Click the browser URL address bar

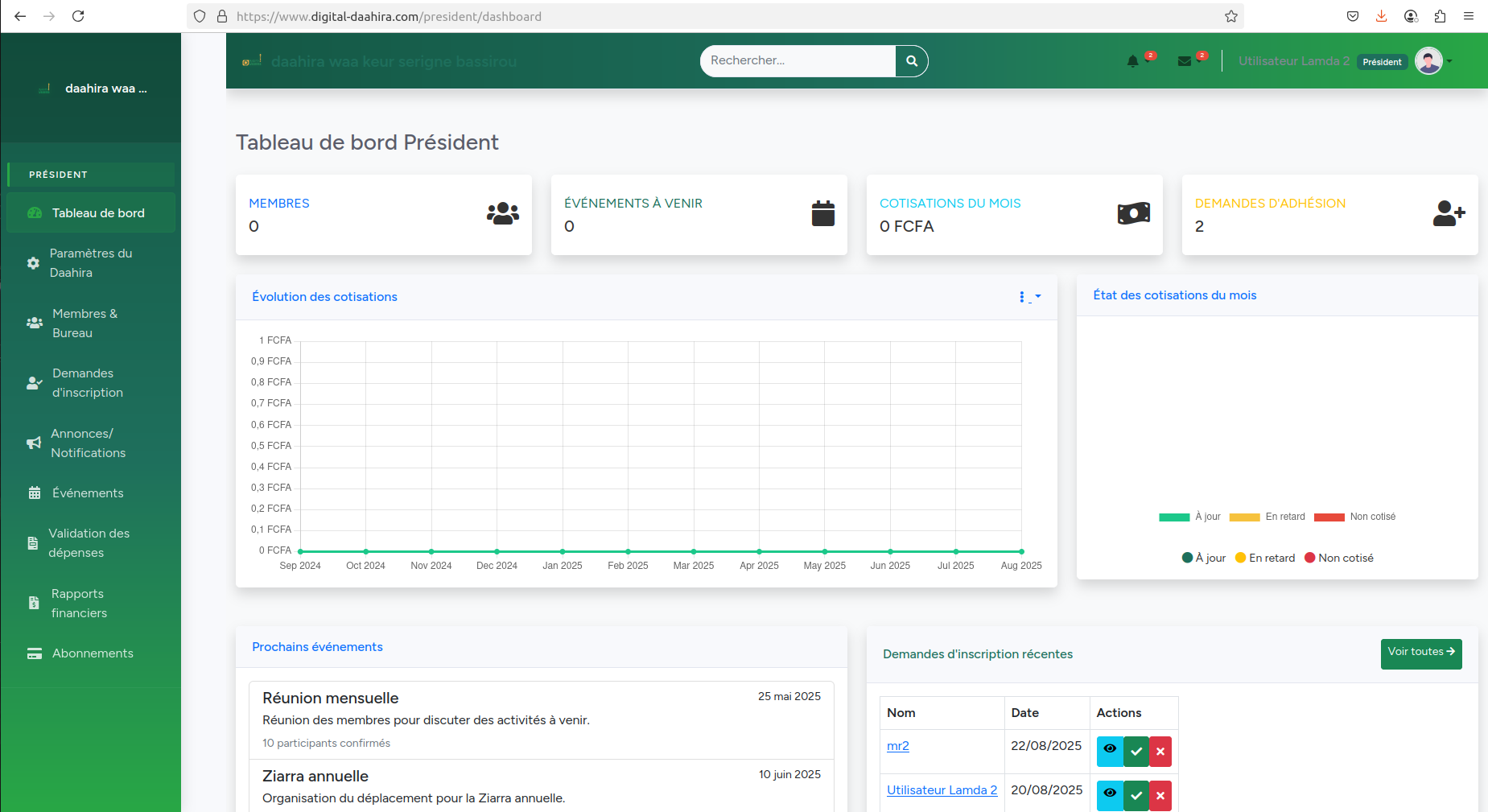click(716, 16)
